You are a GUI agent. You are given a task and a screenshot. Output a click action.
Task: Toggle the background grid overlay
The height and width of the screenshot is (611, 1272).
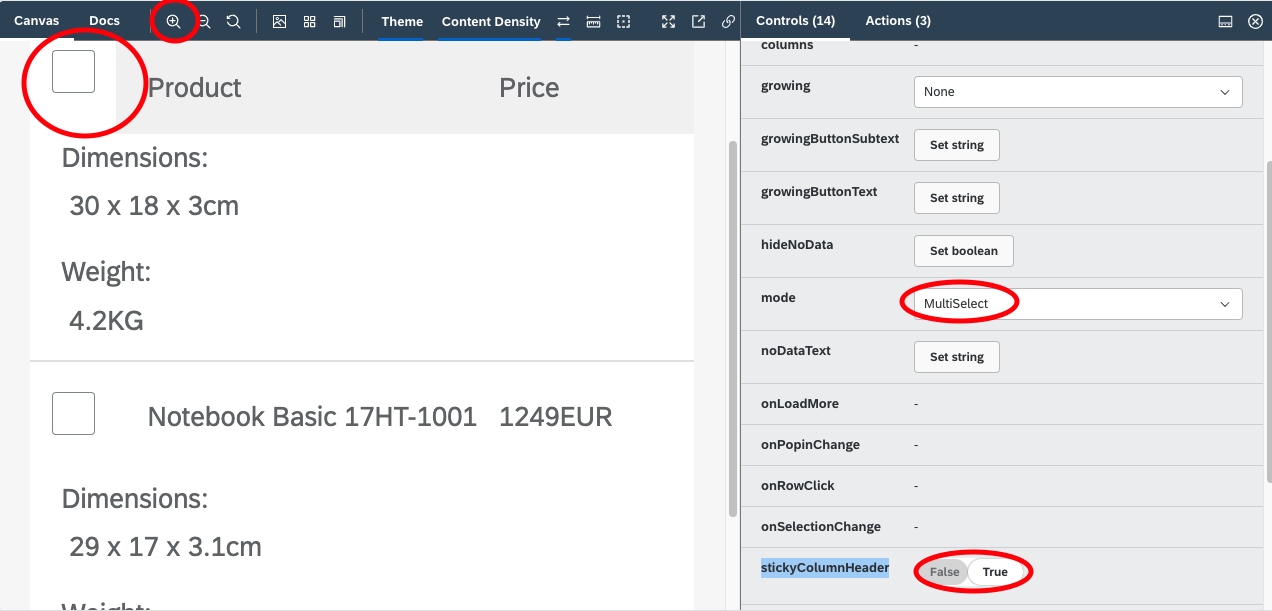[x=309, y=20]
